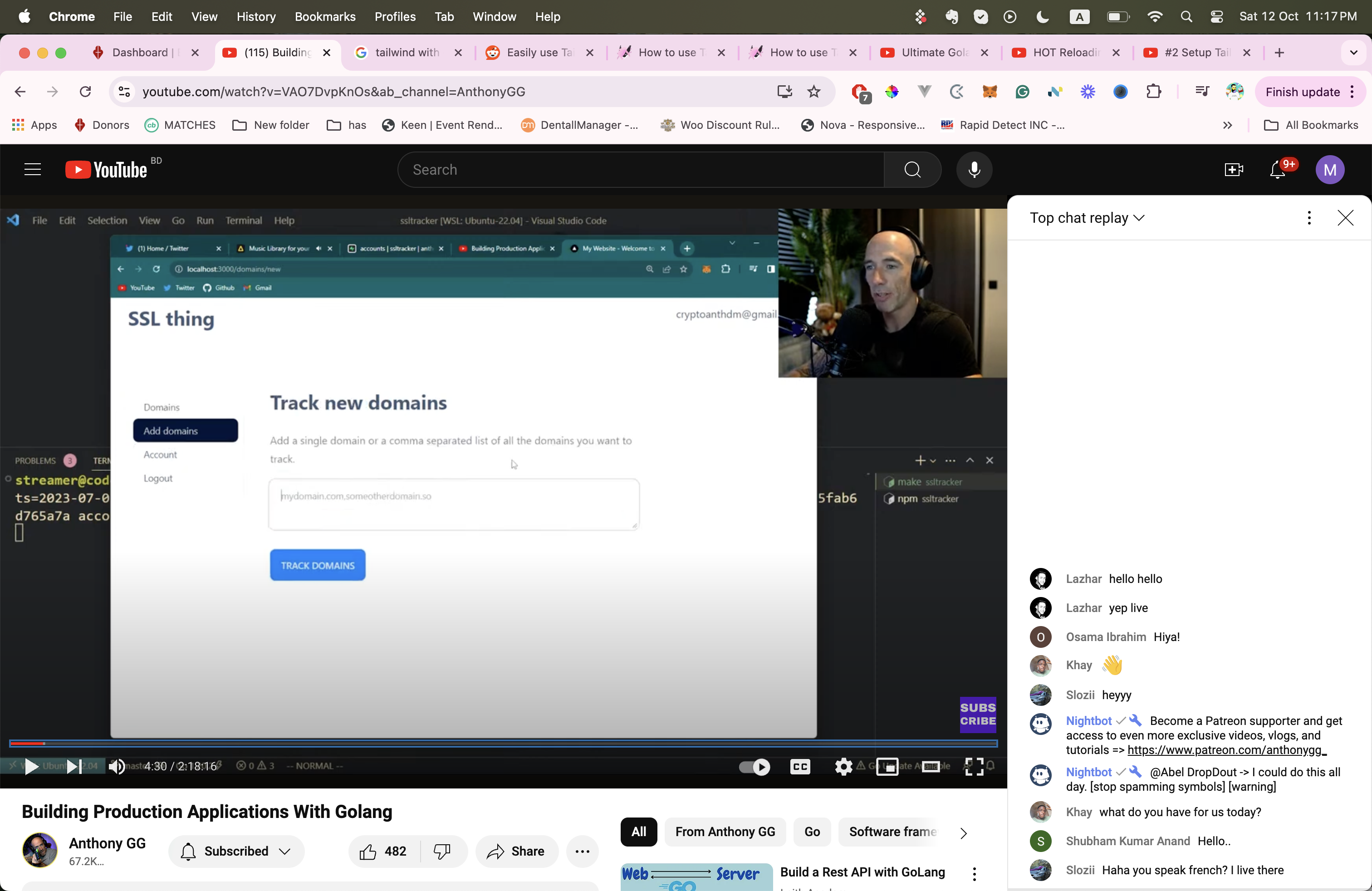Open options for Build a Rest API video
The width and height of the screenshot is (1372, 891).
[974, 874]
